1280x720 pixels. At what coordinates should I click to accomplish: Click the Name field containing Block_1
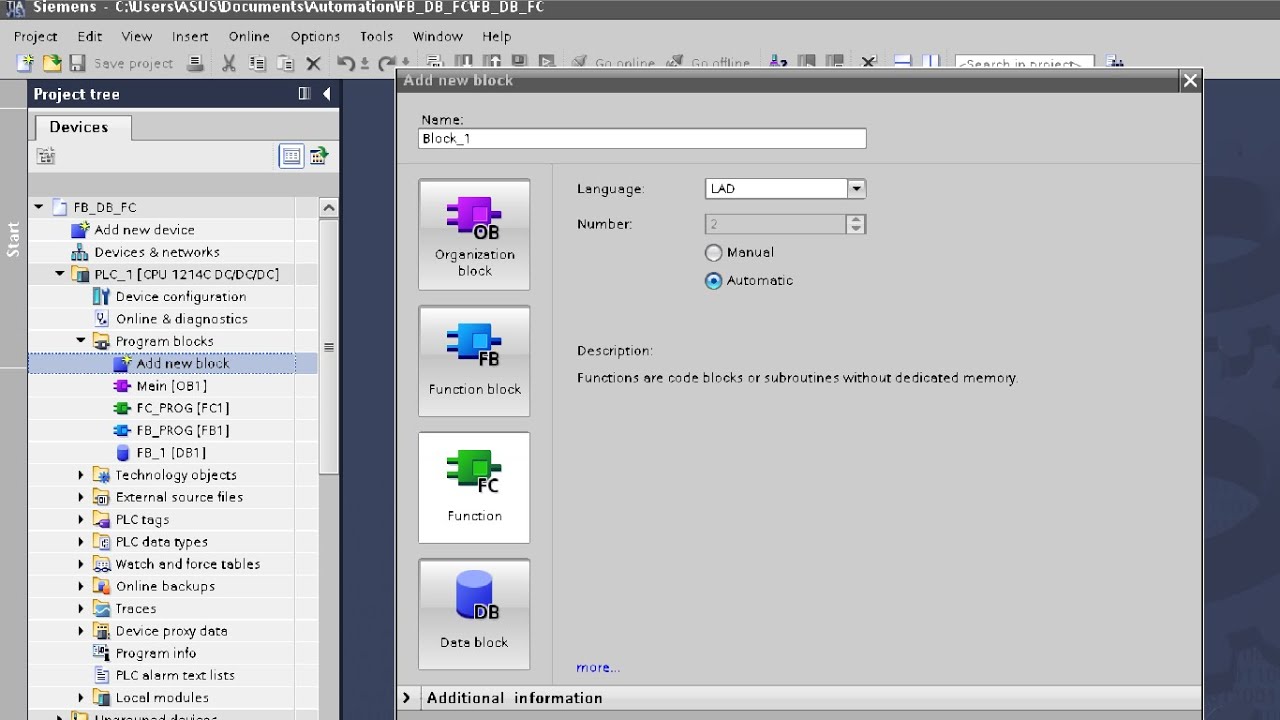click(642, 139)
